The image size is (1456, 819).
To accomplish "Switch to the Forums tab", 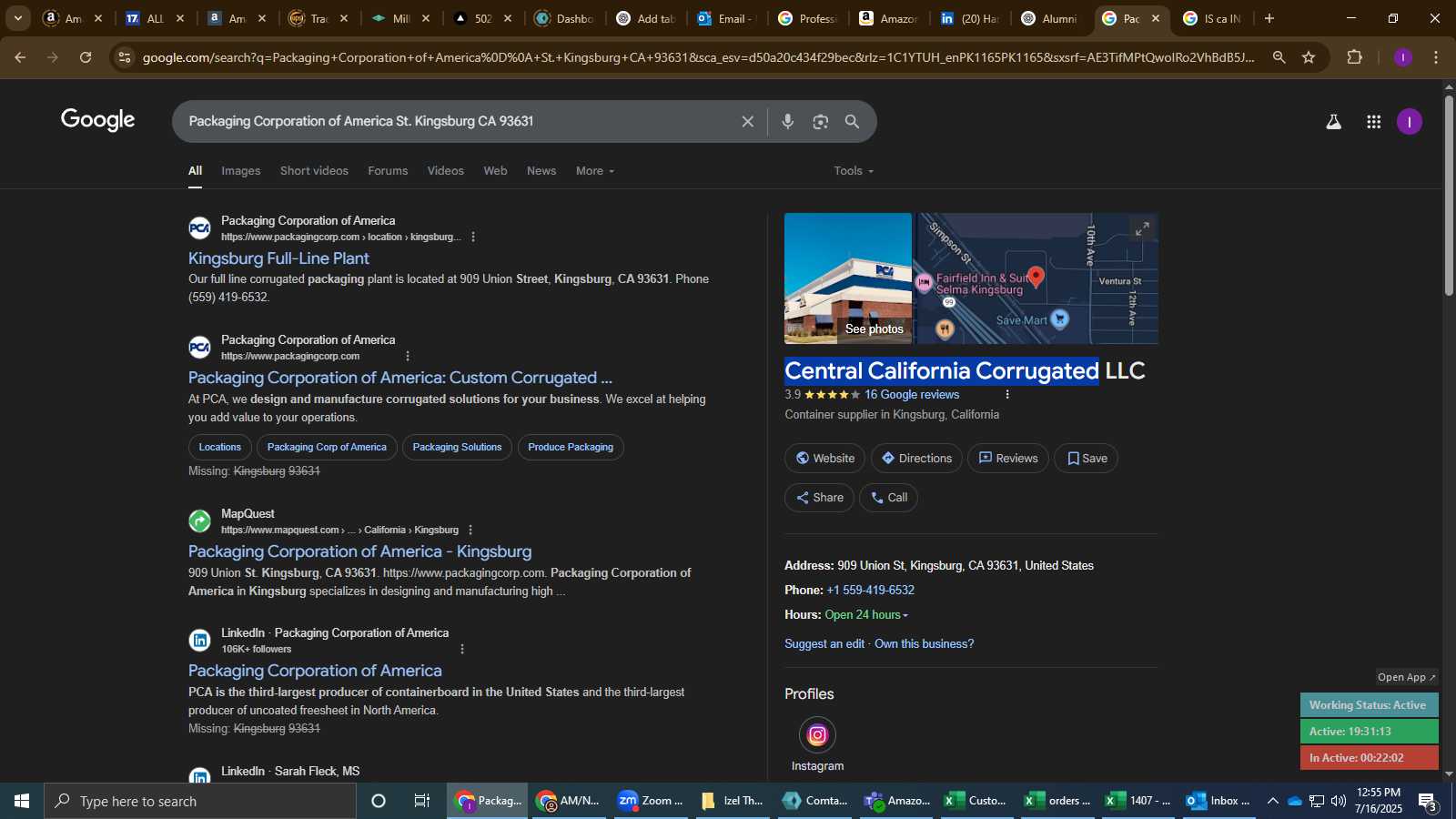I will pos(388,171).
